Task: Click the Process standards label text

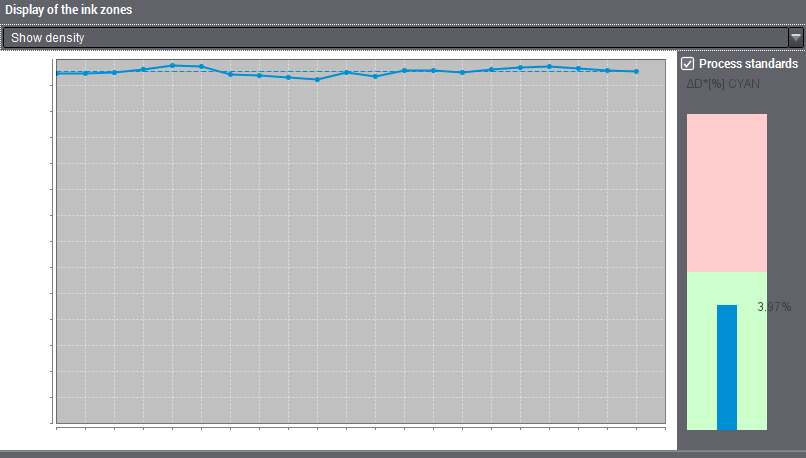Action: coord(748,64)
